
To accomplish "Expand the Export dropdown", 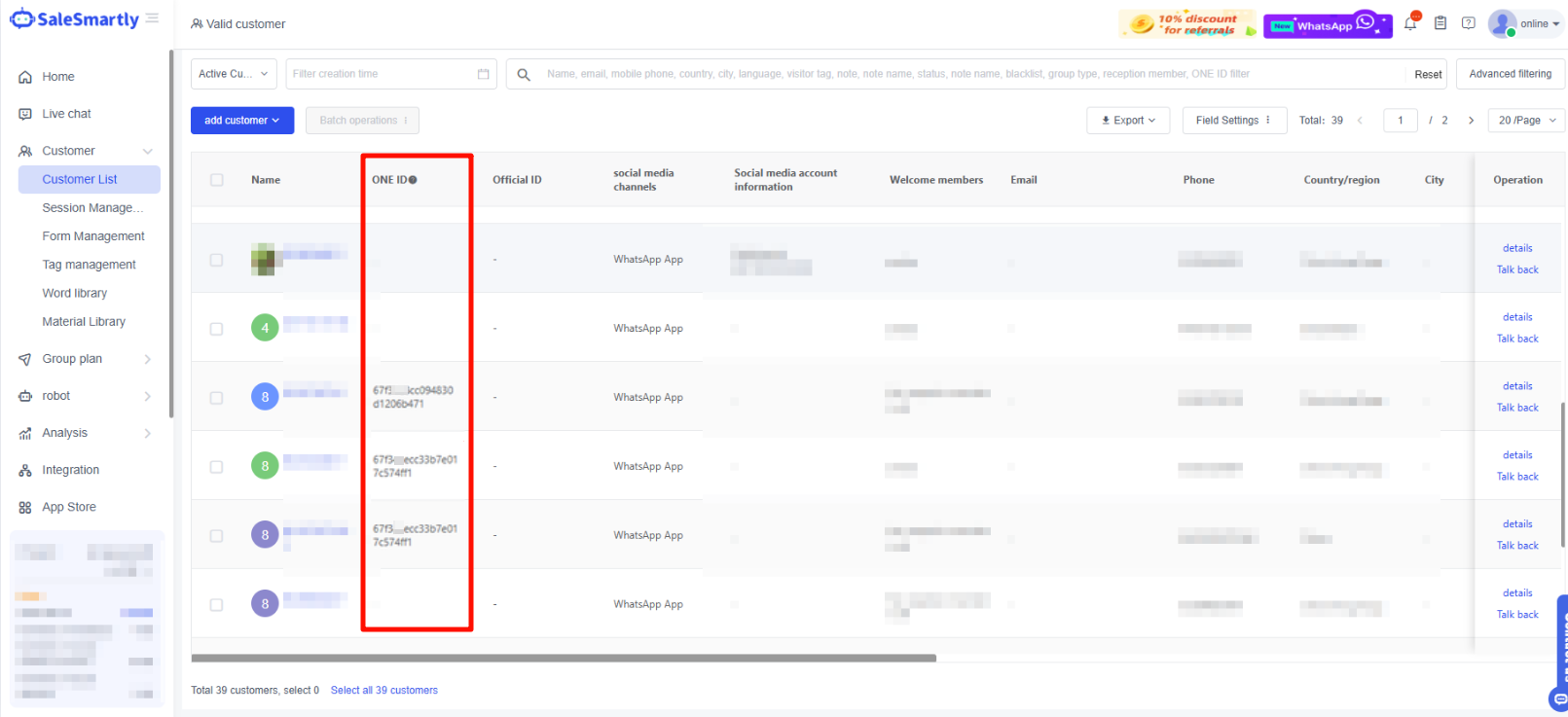I will [1128, 121].
